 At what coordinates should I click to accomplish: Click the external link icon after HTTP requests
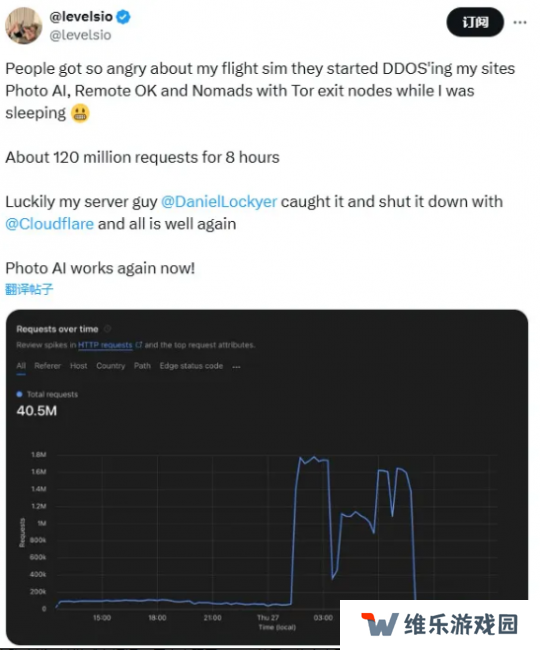click(138, 344)
